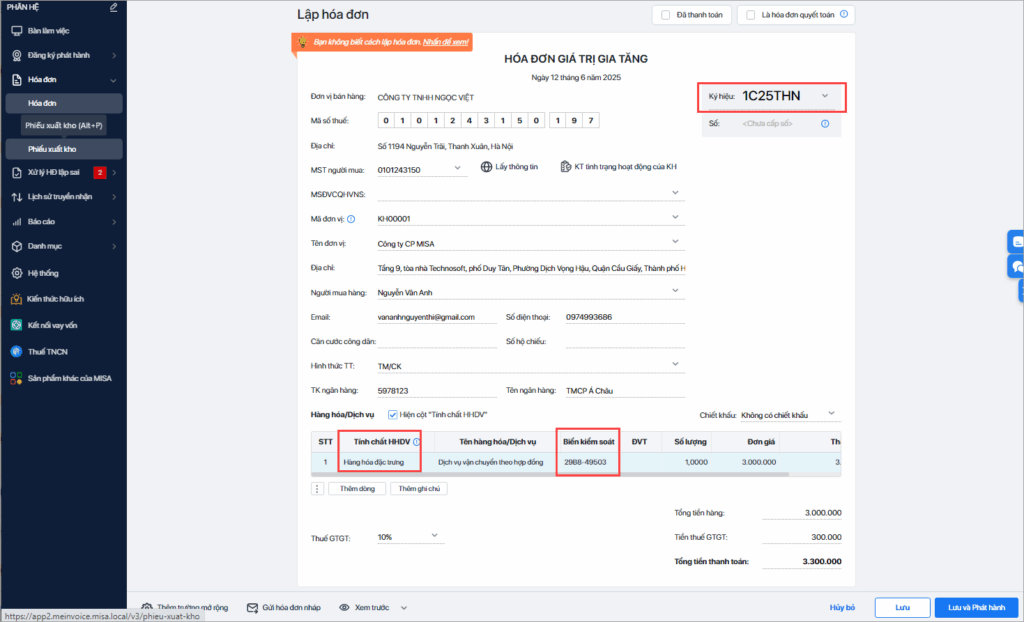The height and width of the screenshot is (622, 1024).
Task: Click Lưu và Phát hành button
Action: pyautogui.click(x=976, y=608)
